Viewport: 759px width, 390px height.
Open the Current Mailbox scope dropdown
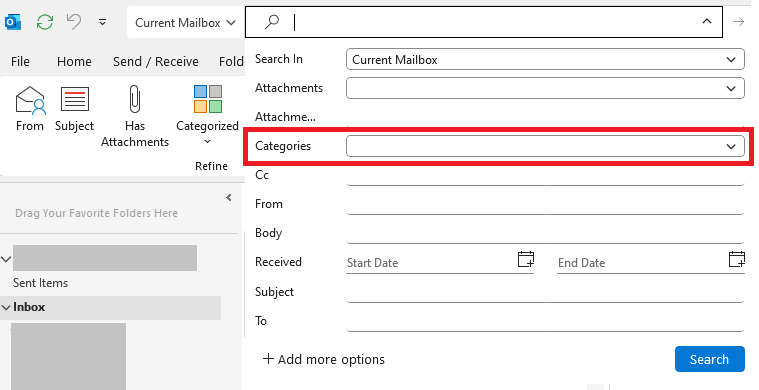[185, 23]
